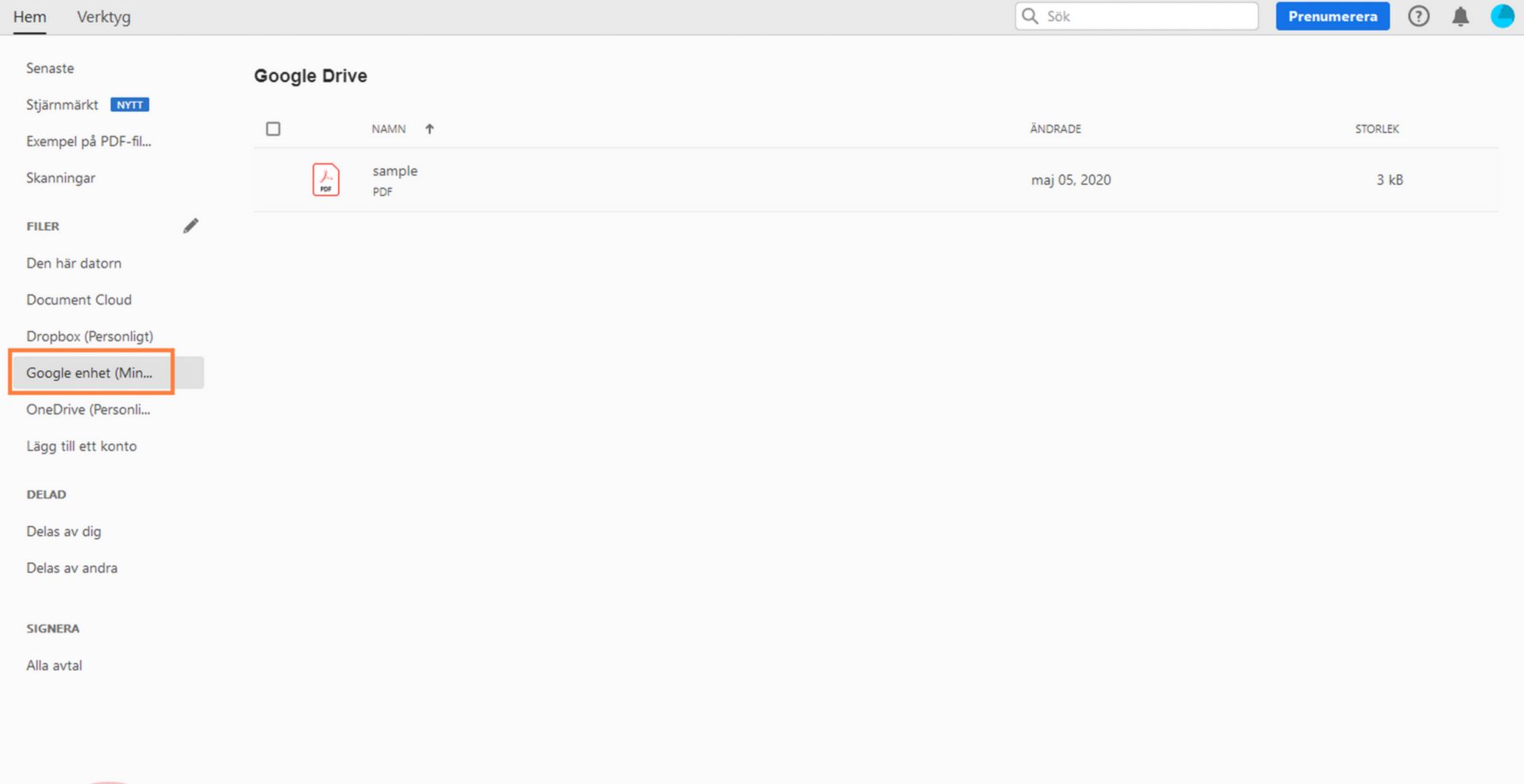View notifications via the bell icon
This screenshot has height=784, width=1524.
[x=1460, y=16]
